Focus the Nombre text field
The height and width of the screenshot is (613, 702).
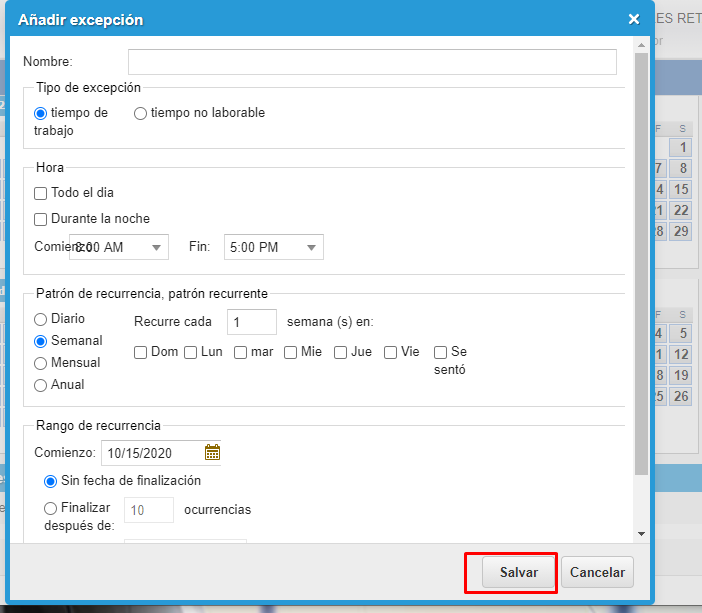pyautogui.click(x=372, y=62)
